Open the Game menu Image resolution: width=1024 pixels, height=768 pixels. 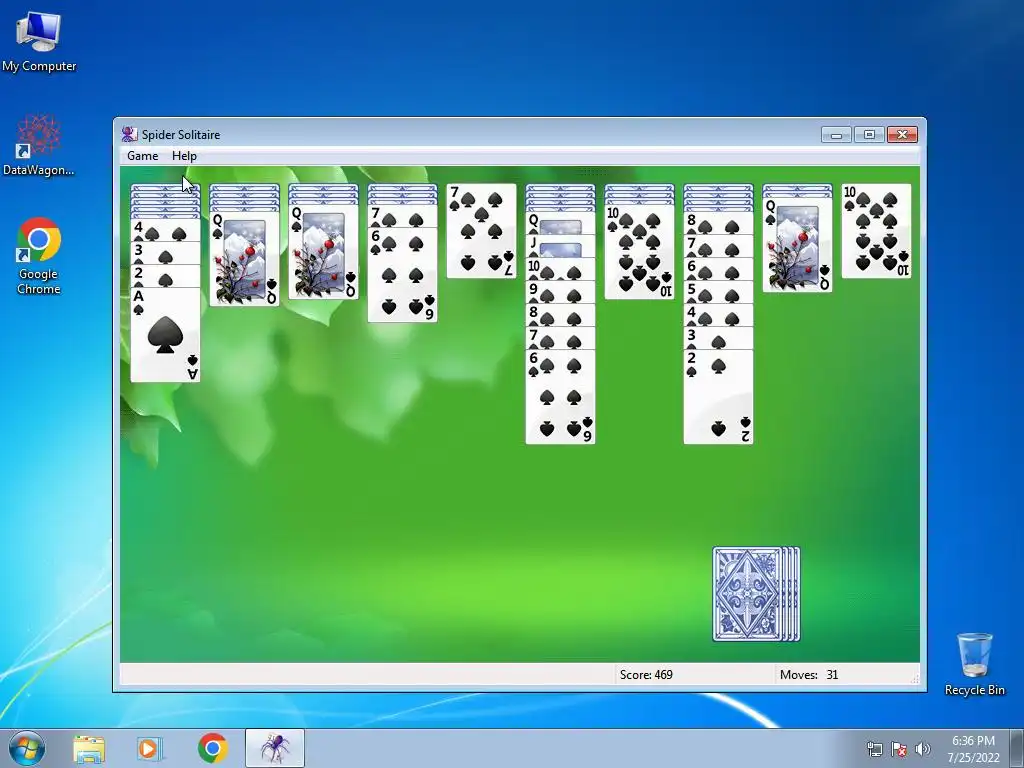142,156
